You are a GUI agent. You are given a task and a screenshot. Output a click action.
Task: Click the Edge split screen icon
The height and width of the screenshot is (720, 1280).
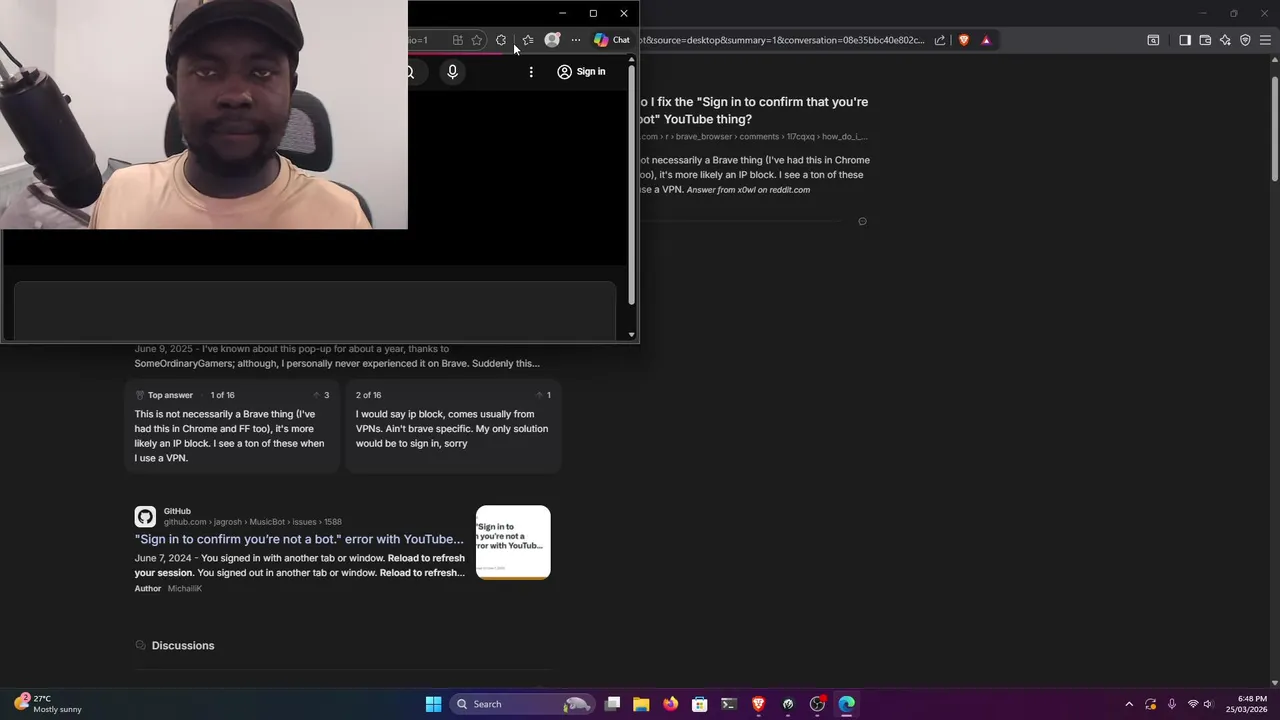[457, 40]
